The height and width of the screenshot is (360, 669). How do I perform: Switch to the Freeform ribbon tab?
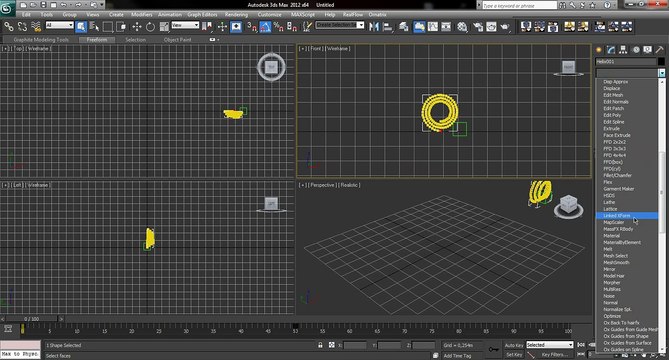pos(97,40)
